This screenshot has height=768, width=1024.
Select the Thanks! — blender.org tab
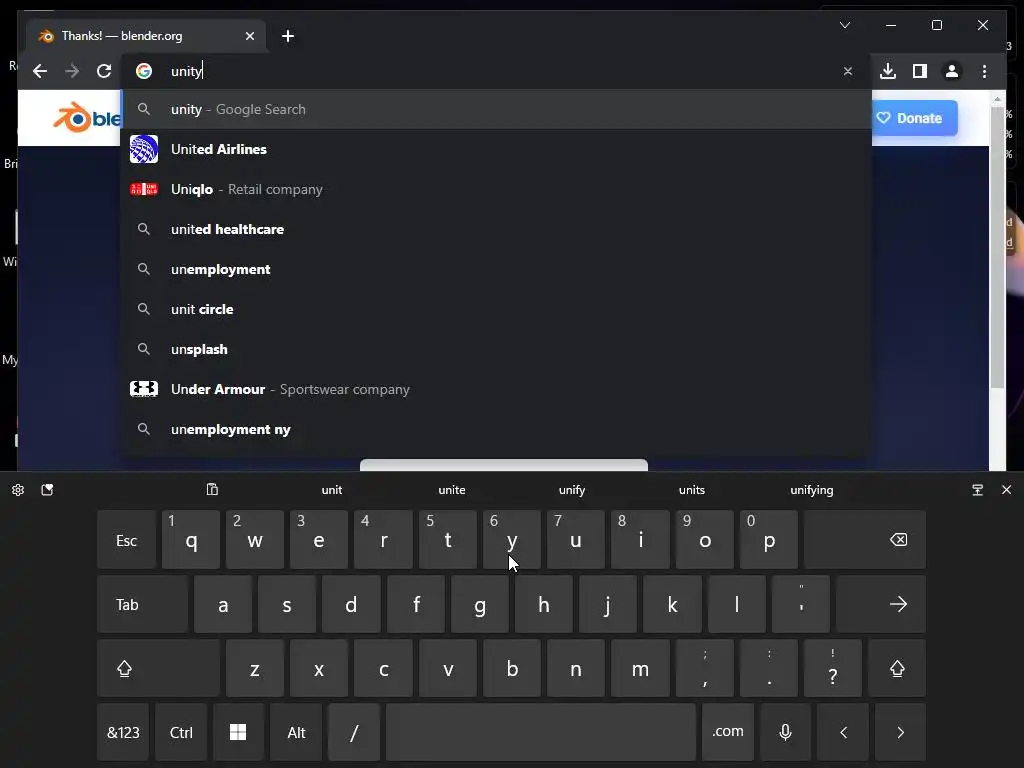[145, 36]
